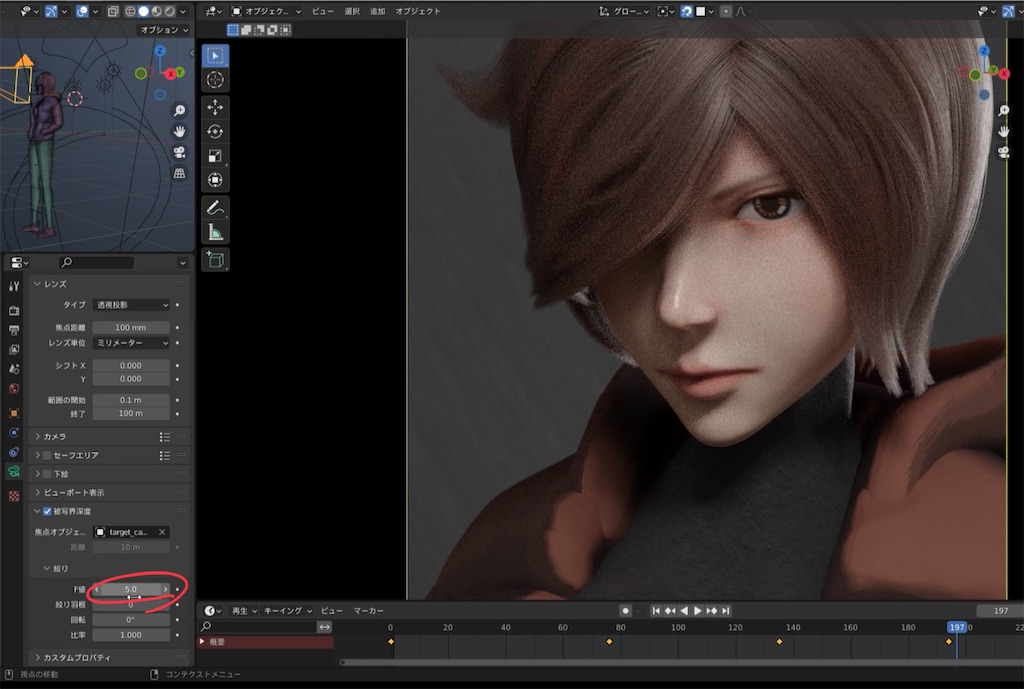The width and height of the screenshot is (1024, 689).
Task: Expand the カスタムプロパティ panel
Action: coord(75,657)
